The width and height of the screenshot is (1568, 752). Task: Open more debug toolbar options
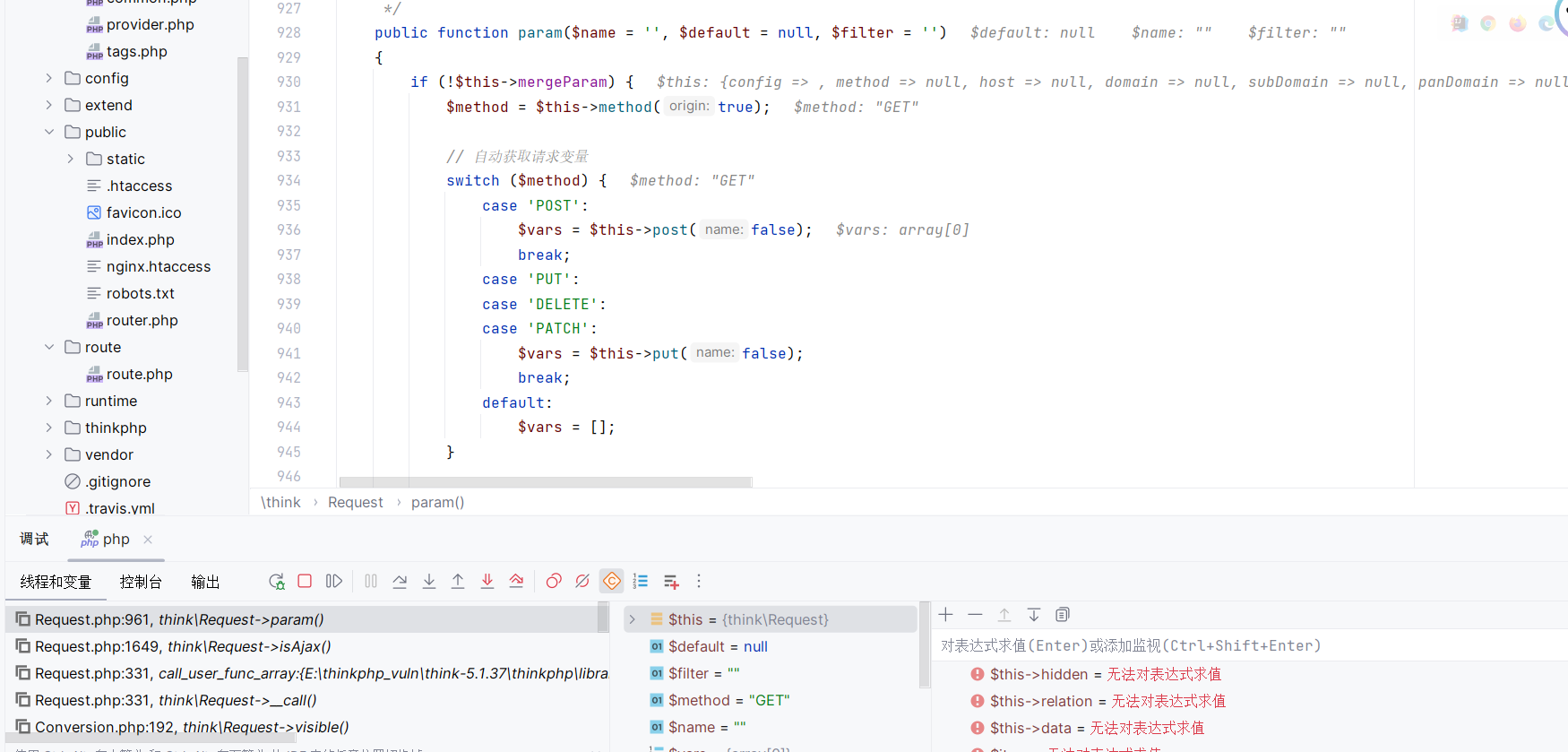pos(699,581)
